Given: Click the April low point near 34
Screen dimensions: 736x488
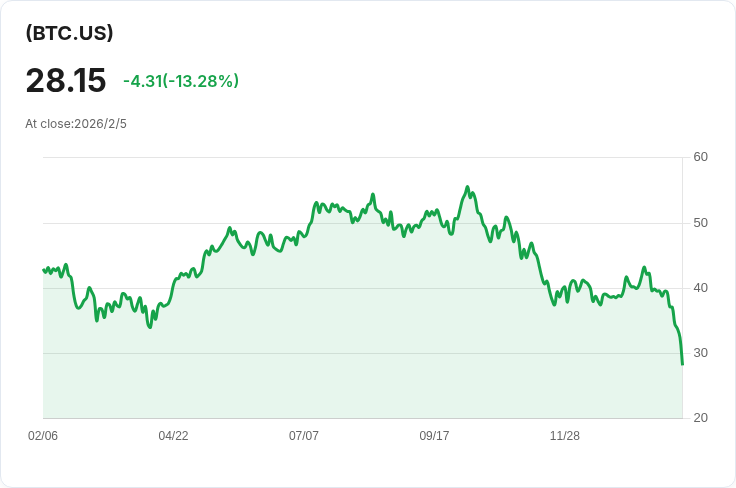Looking at the screenshot, I should pyautogui.click(x=150, y=327).
